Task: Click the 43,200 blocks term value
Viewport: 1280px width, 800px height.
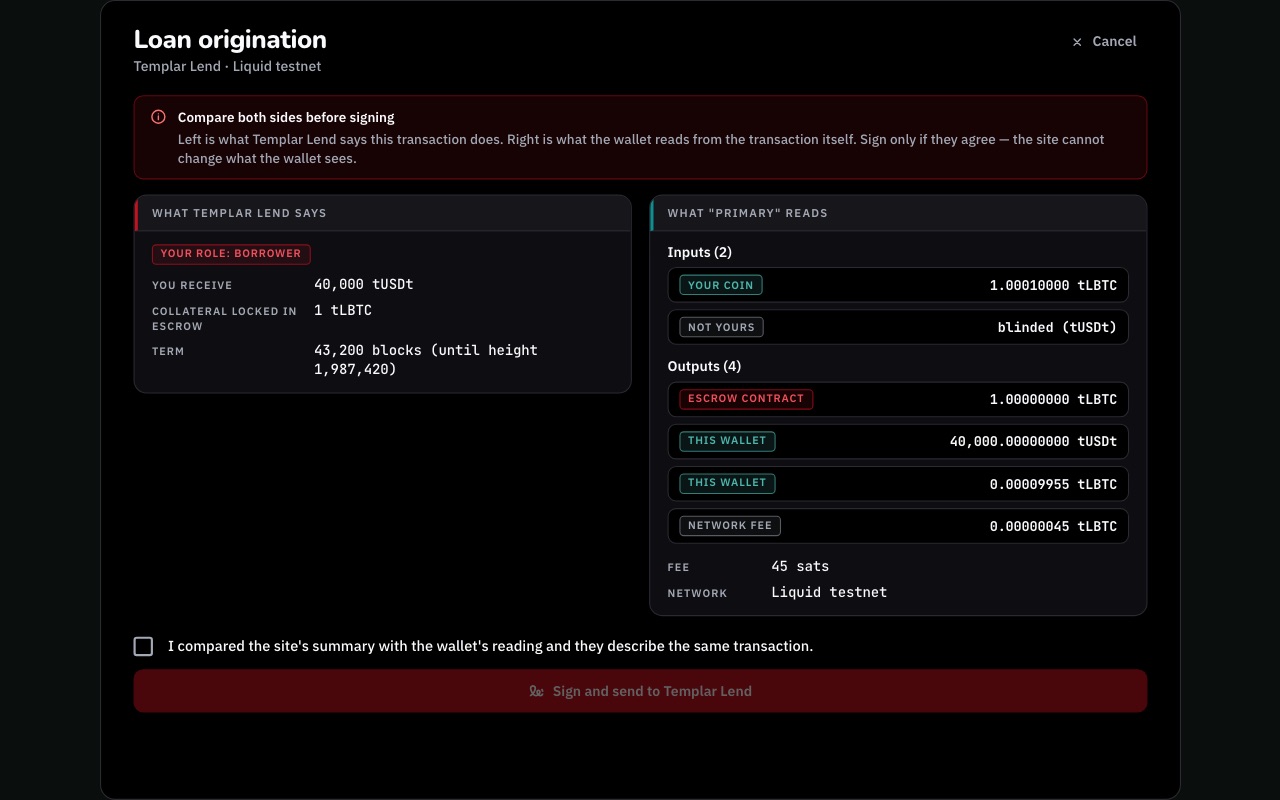Action: 426,360
